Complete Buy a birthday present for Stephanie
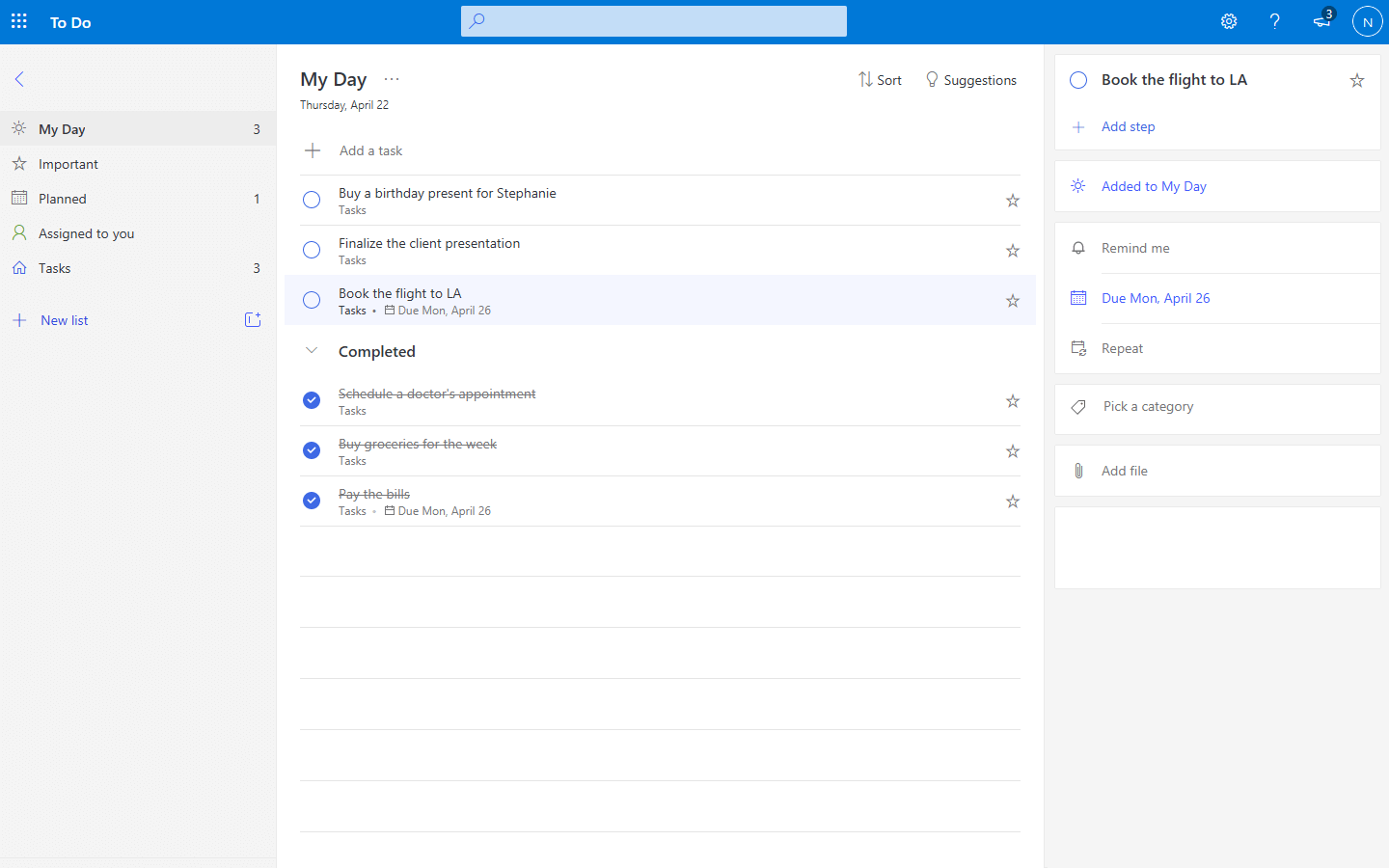This screenshot has height=868, width=1389. (312, 200)
